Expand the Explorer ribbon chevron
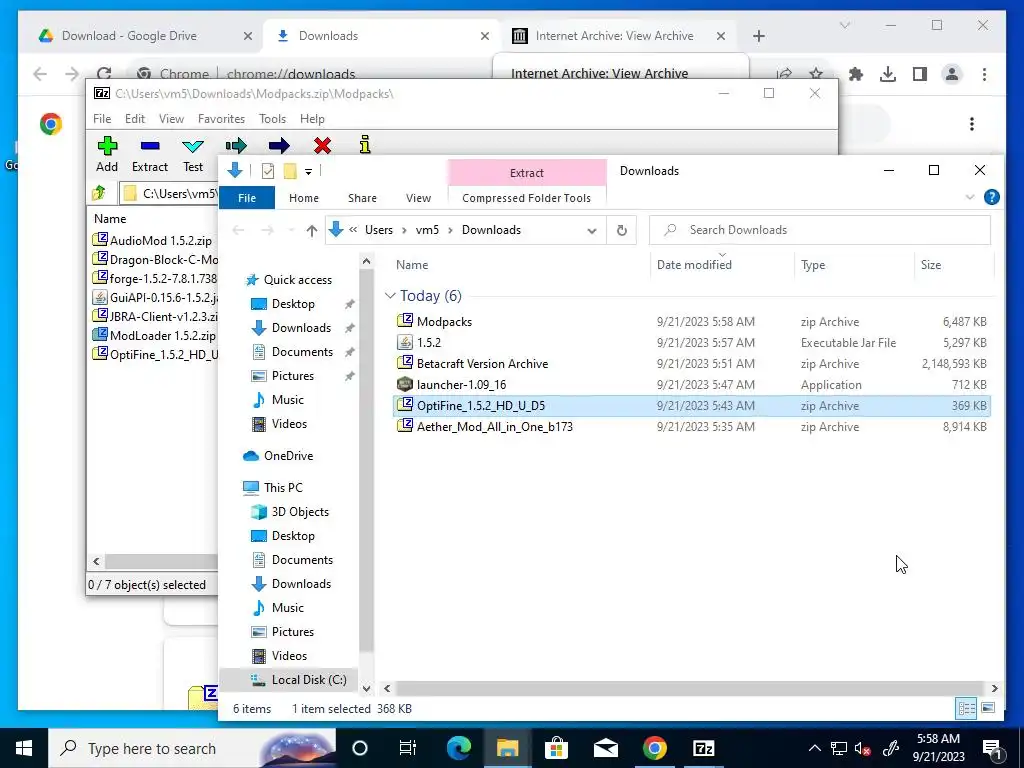This screenshot has width=1024, height=768. click(970, 197)
